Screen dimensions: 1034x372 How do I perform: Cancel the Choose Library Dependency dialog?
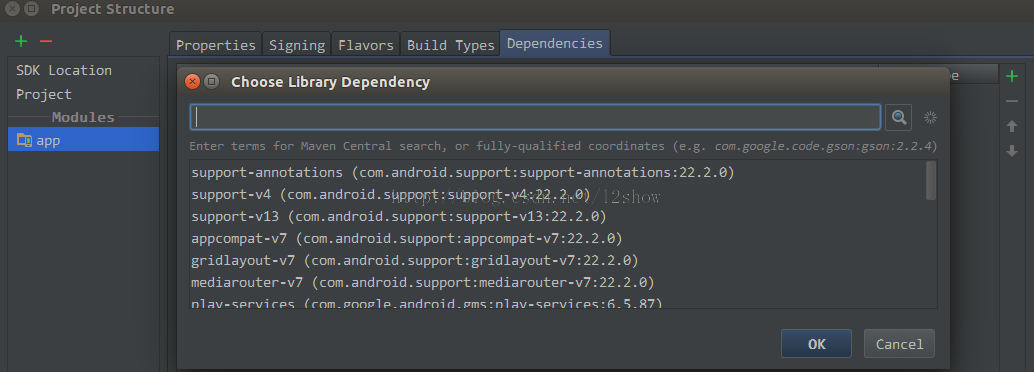click(x=899, y=344)
